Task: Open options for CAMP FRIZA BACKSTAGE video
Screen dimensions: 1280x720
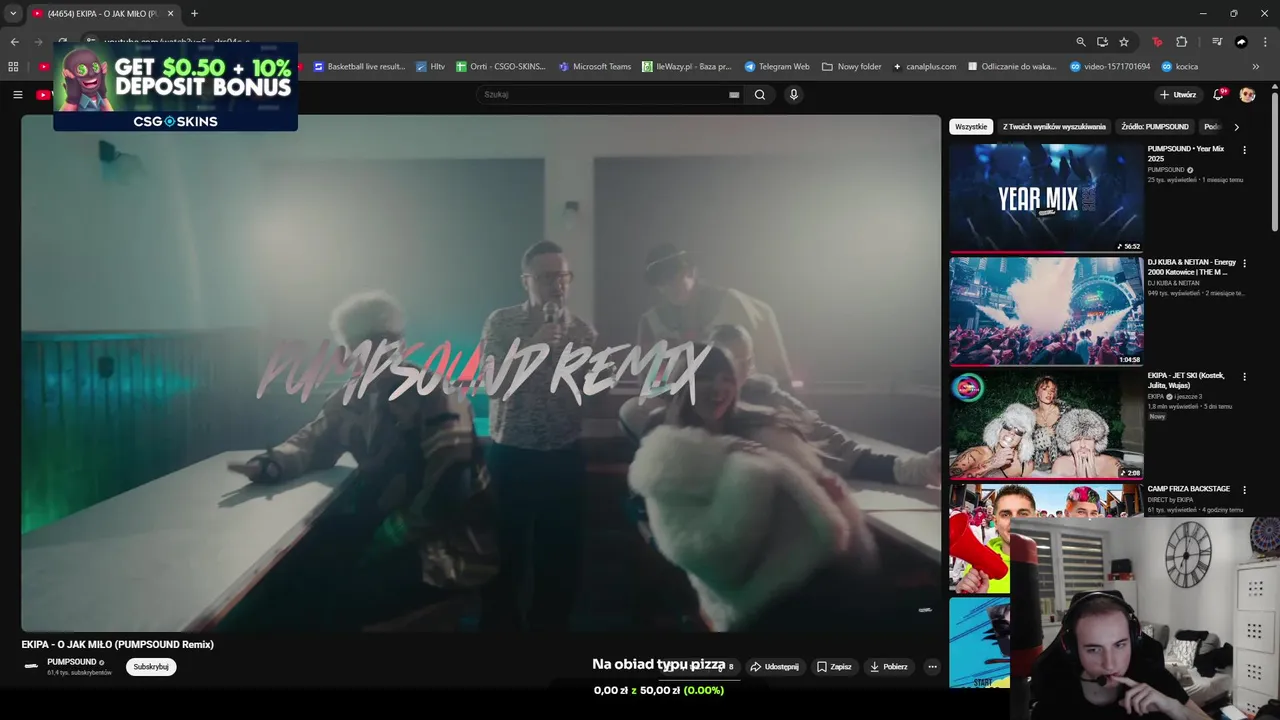Action: [x=1244, y=490]
